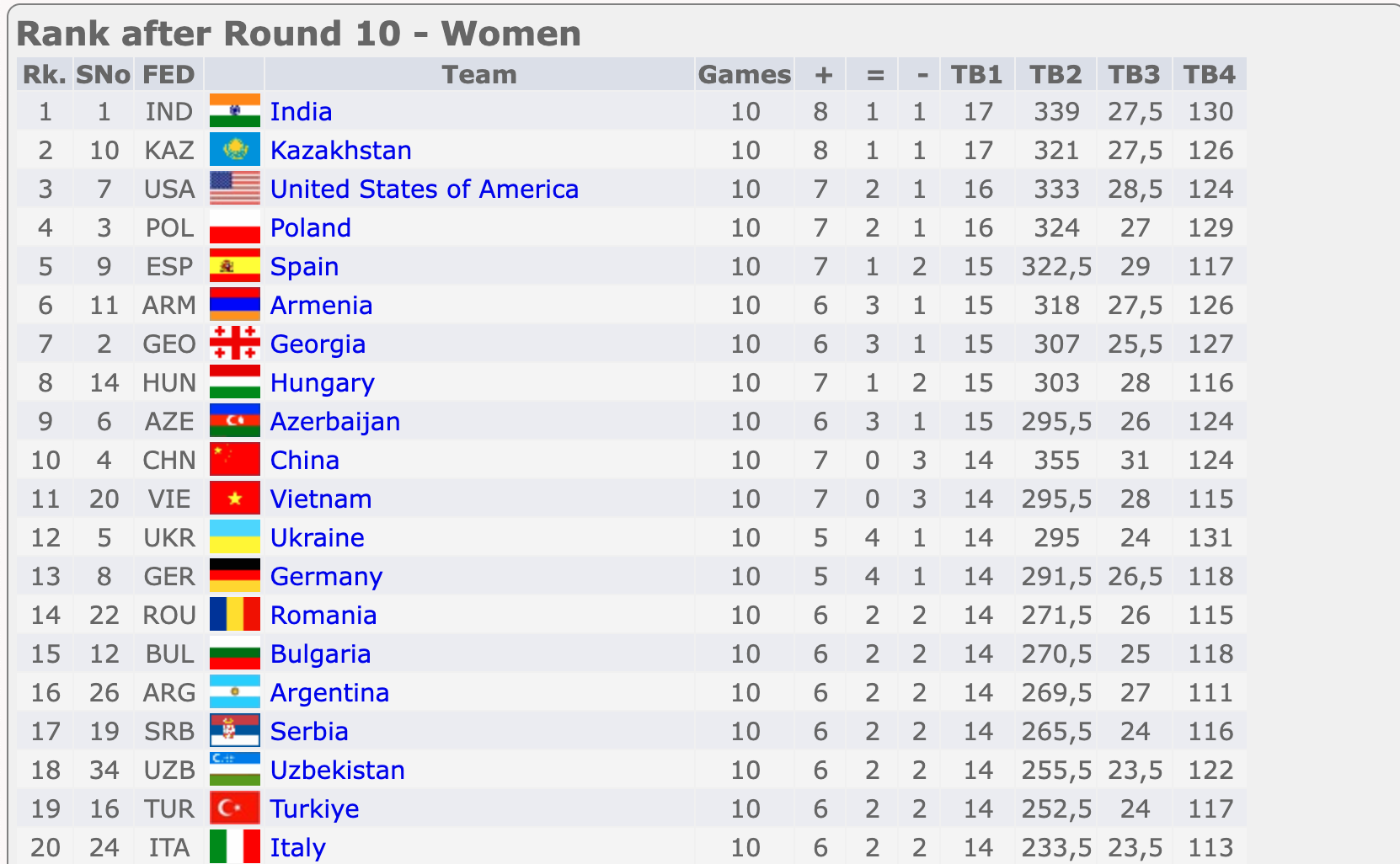Click the United States flag icon
Viewport: 1400px width, 864px height.
tap(235, 189)
